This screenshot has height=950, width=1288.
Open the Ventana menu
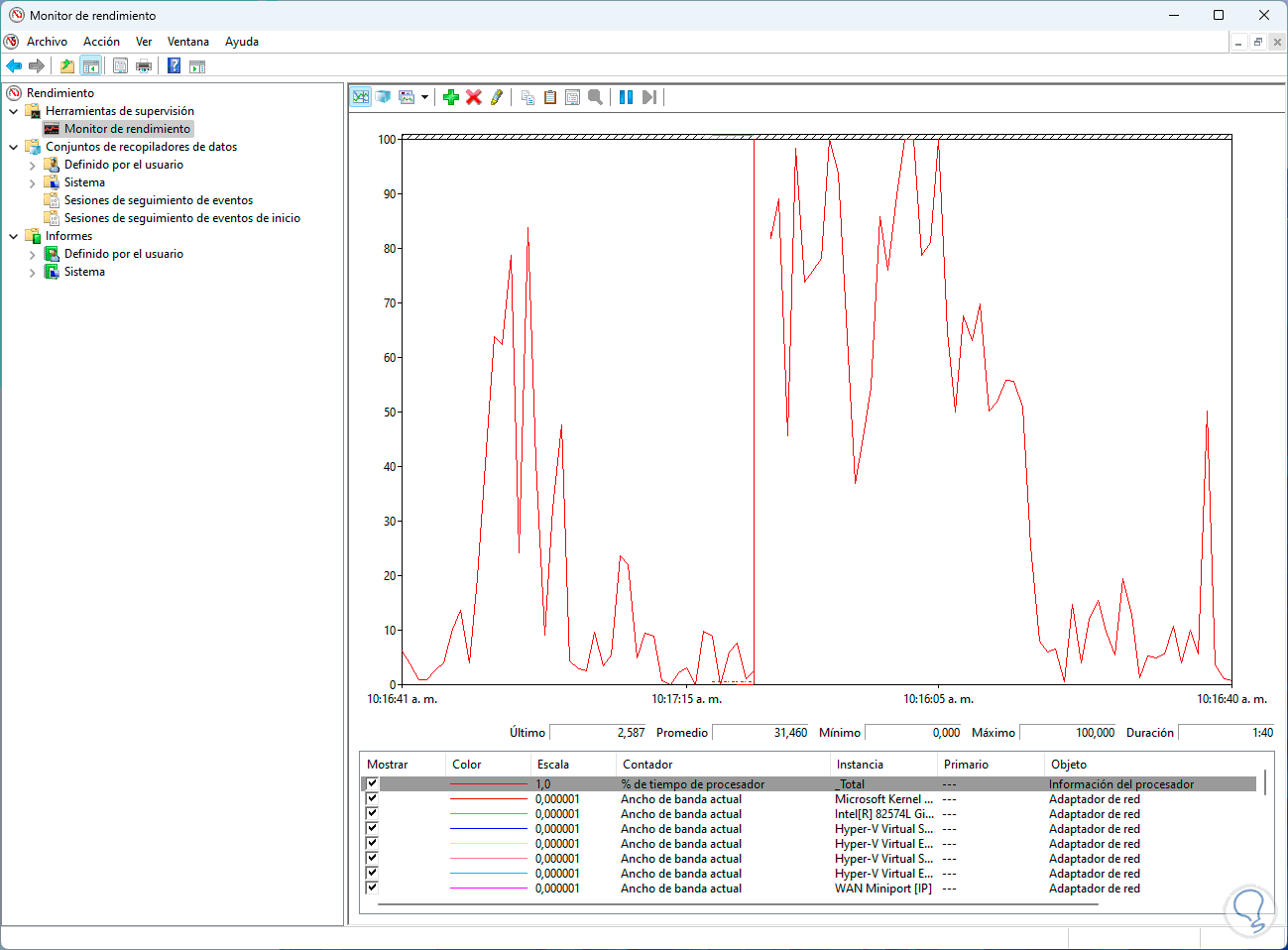187,42
